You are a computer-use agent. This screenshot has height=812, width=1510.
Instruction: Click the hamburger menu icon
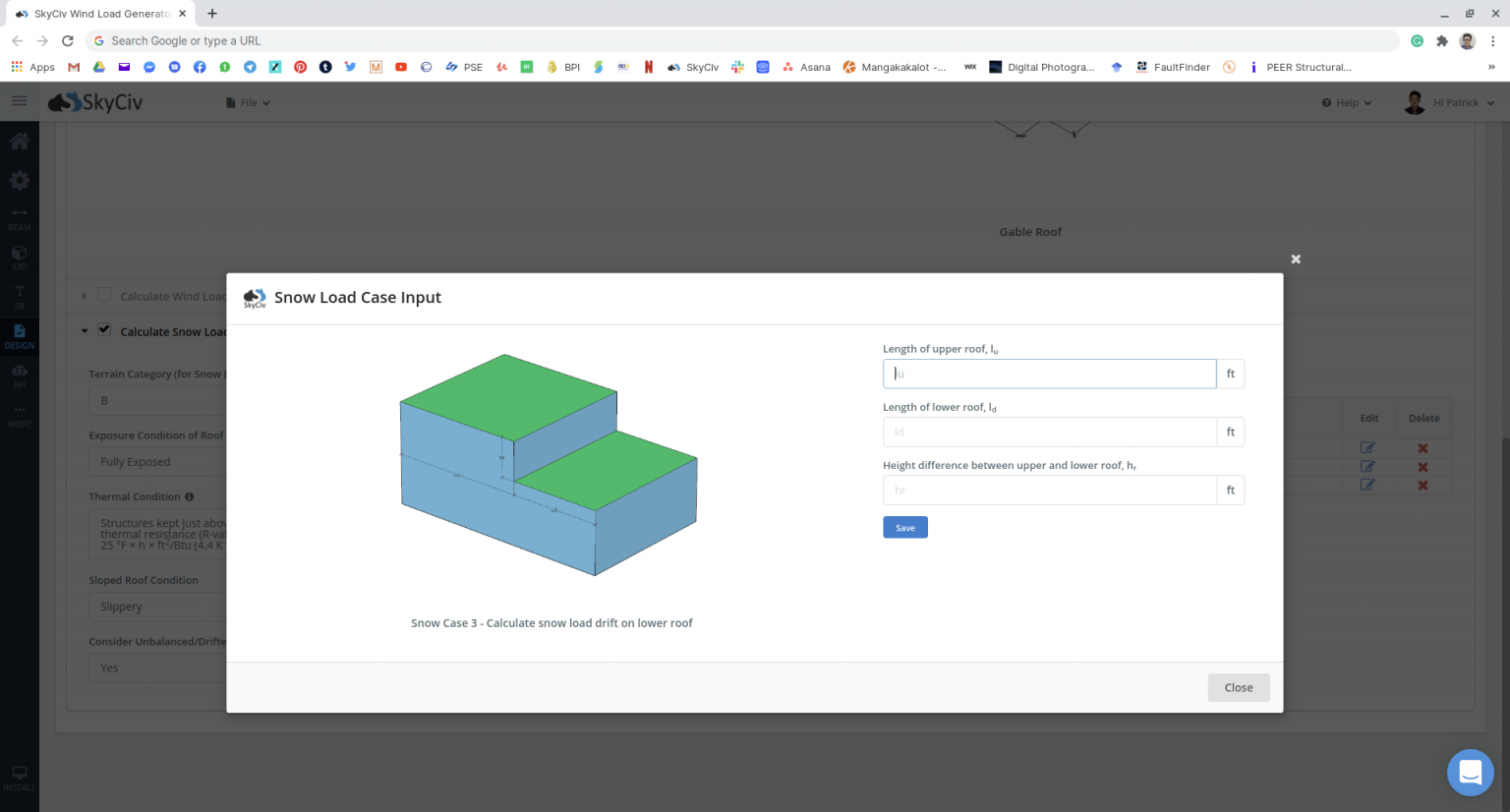click(19, 101)
